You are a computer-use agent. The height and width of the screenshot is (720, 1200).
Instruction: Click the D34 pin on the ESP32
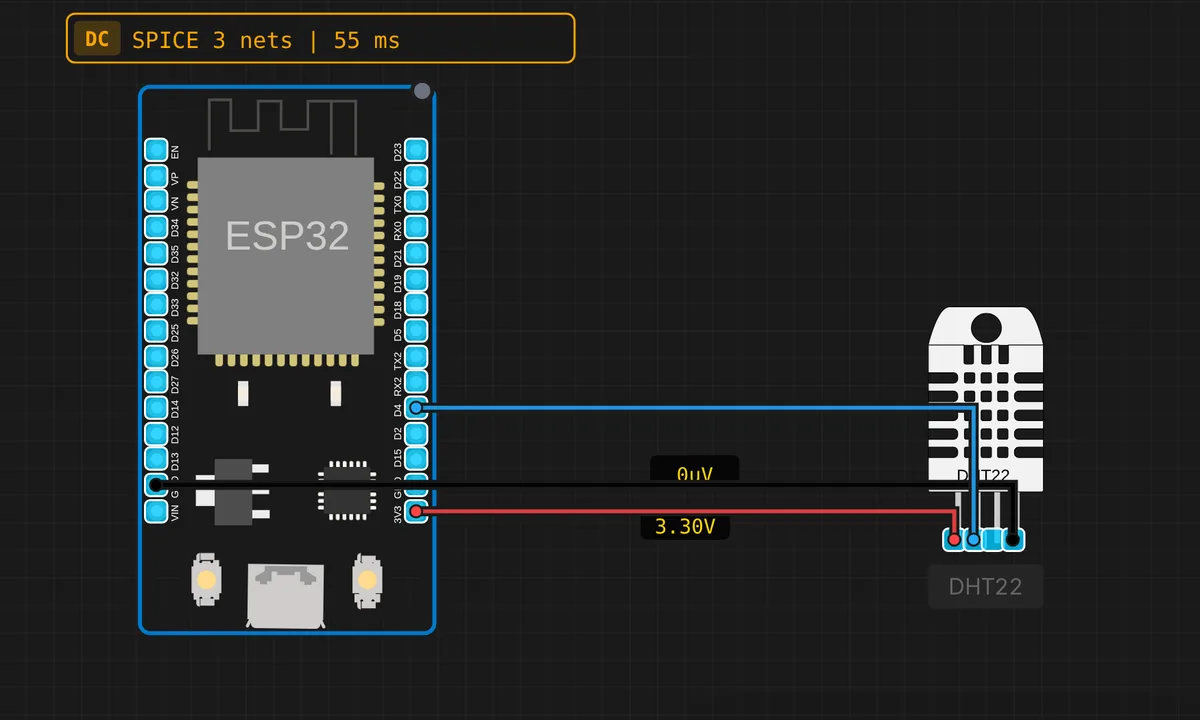tap(156, 228)
